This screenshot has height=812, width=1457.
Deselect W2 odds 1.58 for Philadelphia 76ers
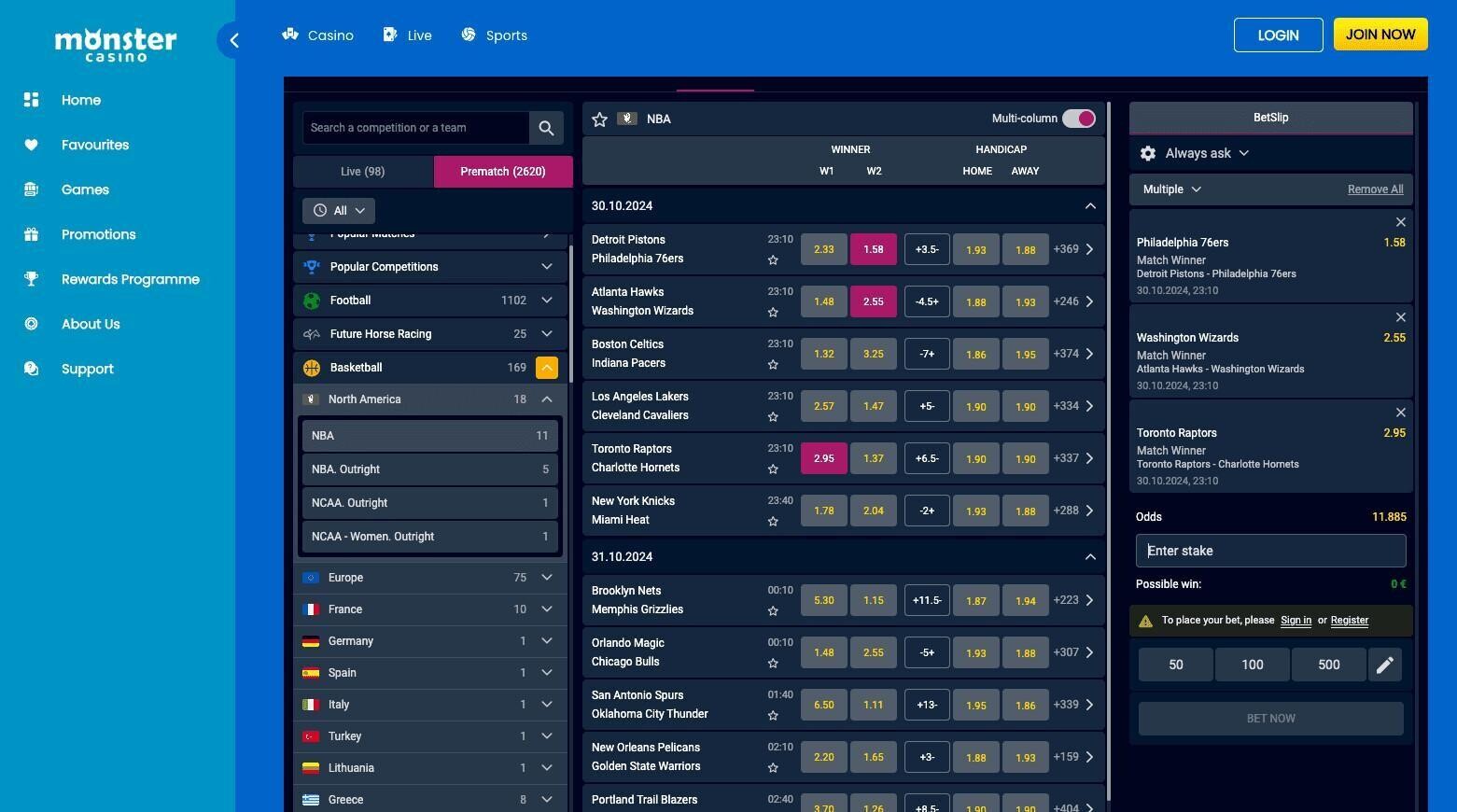[874, 249]
